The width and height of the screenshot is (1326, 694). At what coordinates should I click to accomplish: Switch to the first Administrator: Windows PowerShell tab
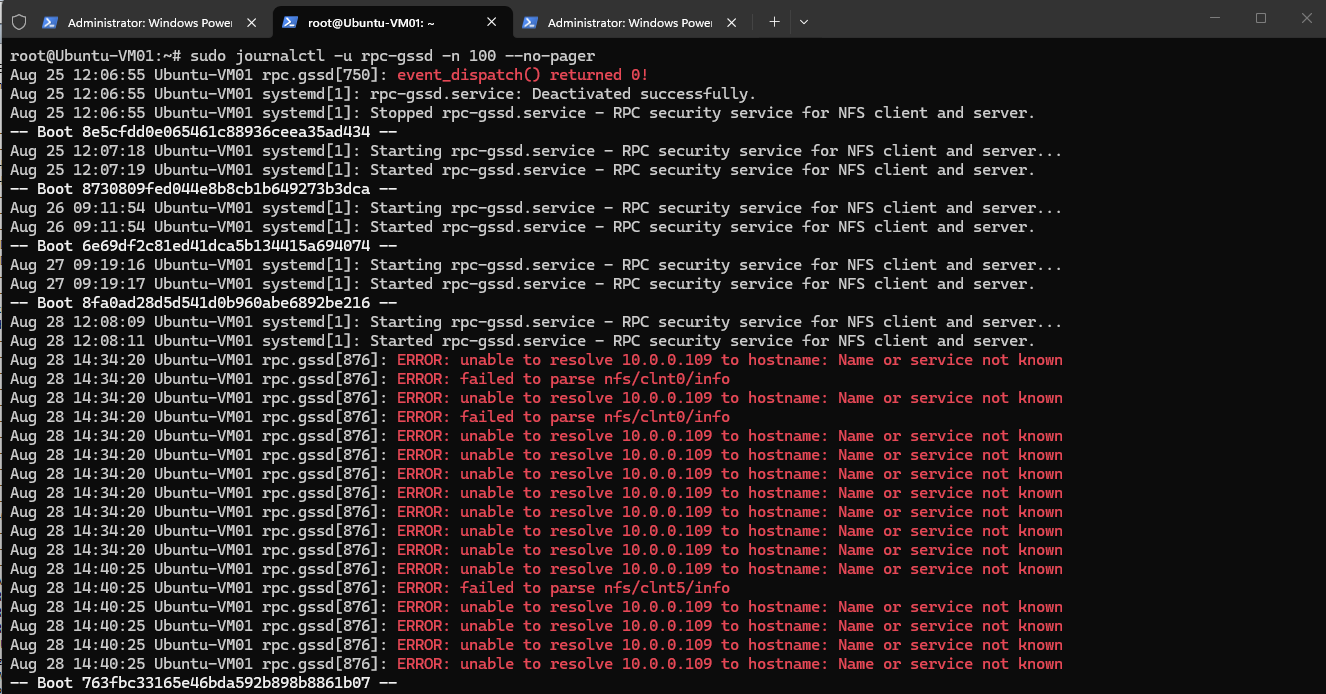[x=150, y=22]
